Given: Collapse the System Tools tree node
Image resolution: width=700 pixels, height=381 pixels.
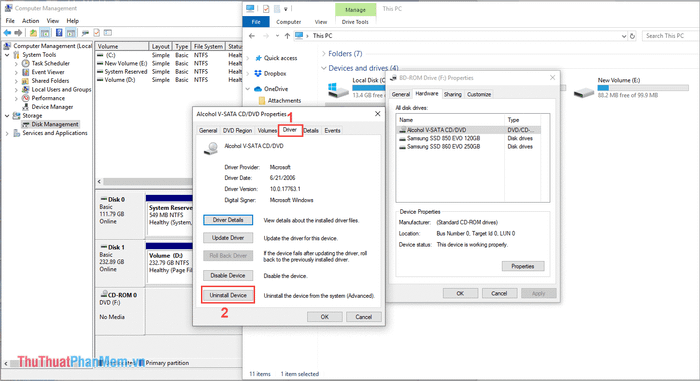Looking at the screenshot, I should [x=7, y=55].
